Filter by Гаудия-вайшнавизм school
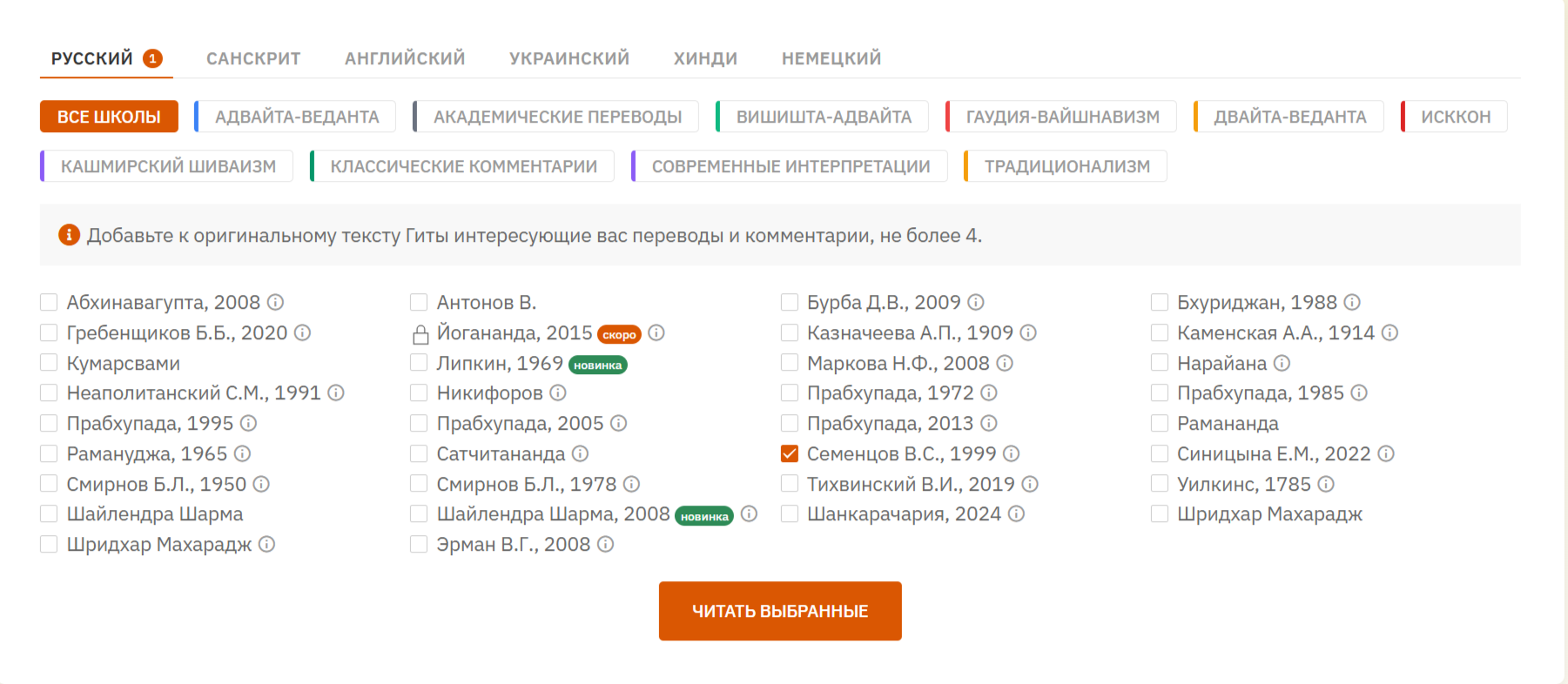 click(x=1061, y=117)
